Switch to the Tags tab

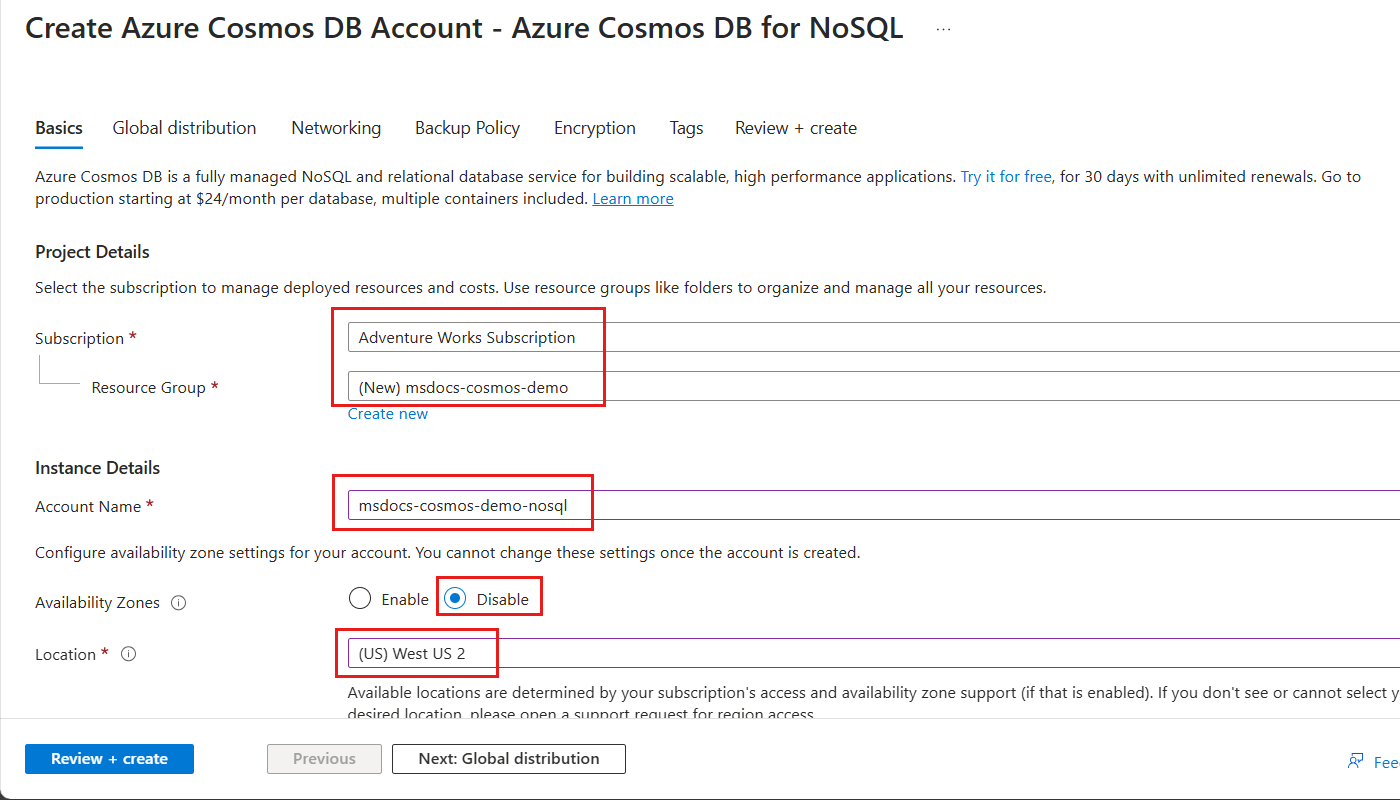coord(686,128)
